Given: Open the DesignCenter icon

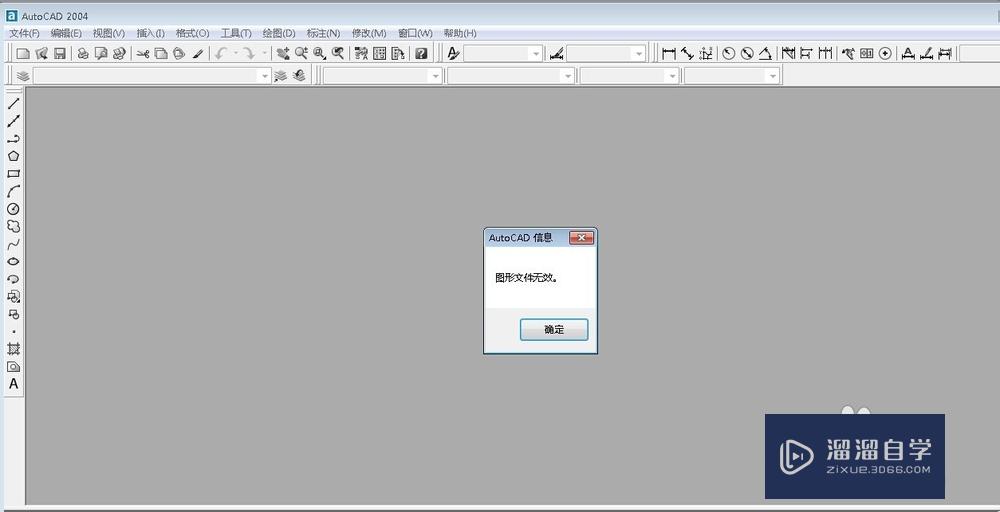Looking at the screenshot, I should [x=379, y=54].
